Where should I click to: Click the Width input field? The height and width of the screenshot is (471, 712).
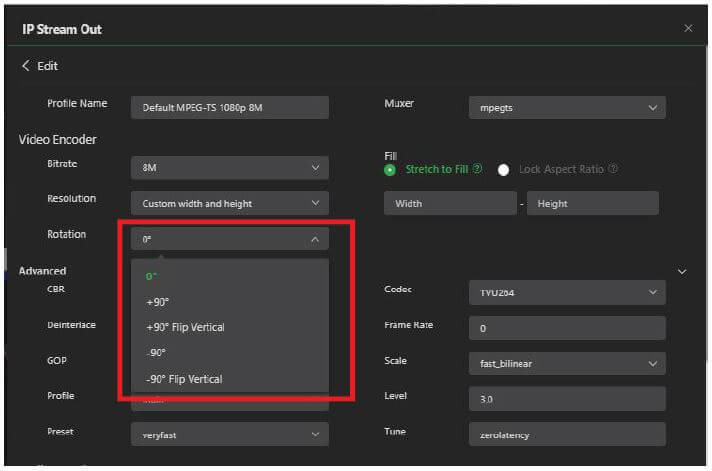click(450, 203)
